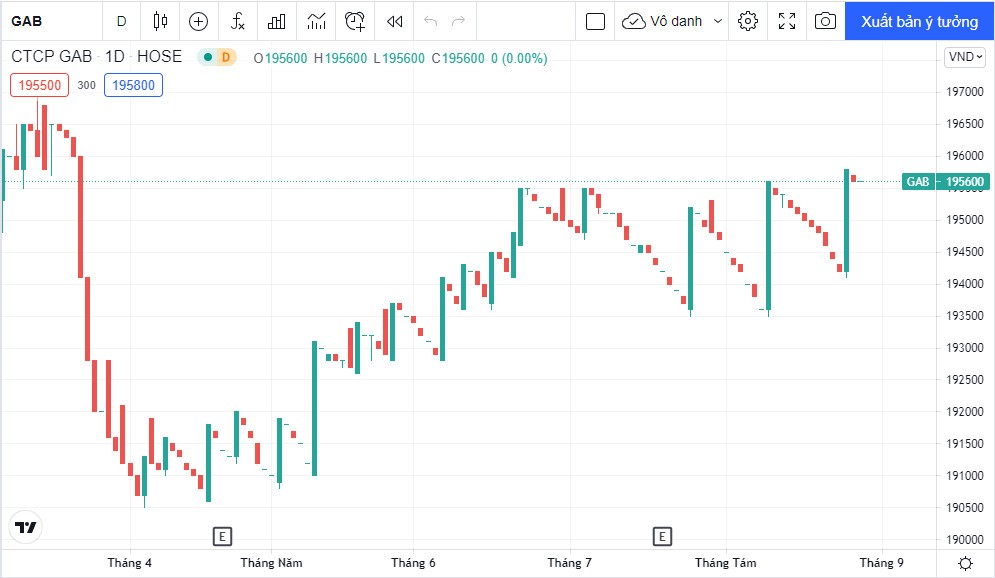
Task: Click the Tháng 6 time axis label
Action: [x=413, y=563]
